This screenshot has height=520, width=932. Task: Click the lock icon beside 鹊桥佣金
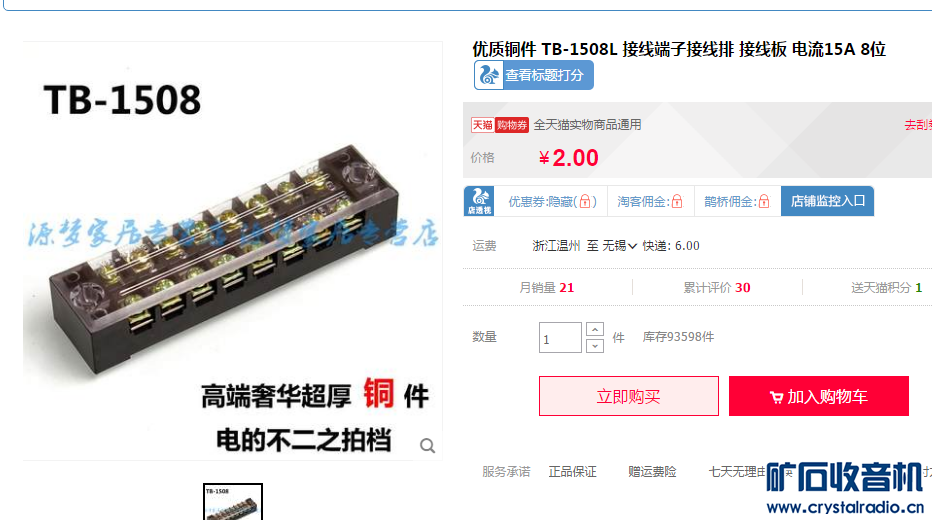point(764,201)
